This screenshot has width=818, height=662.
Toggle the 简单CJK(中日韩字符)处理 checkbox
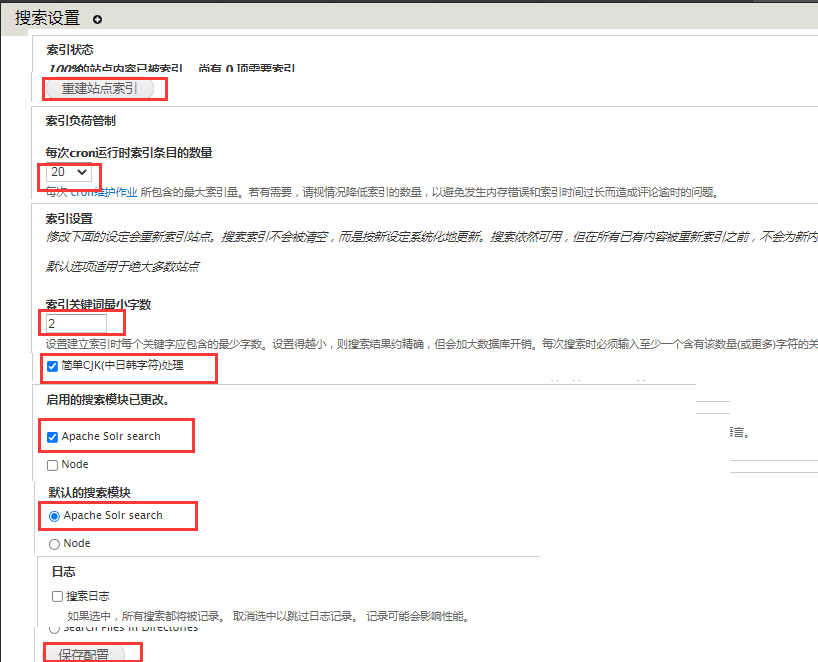tap(53, 366)
